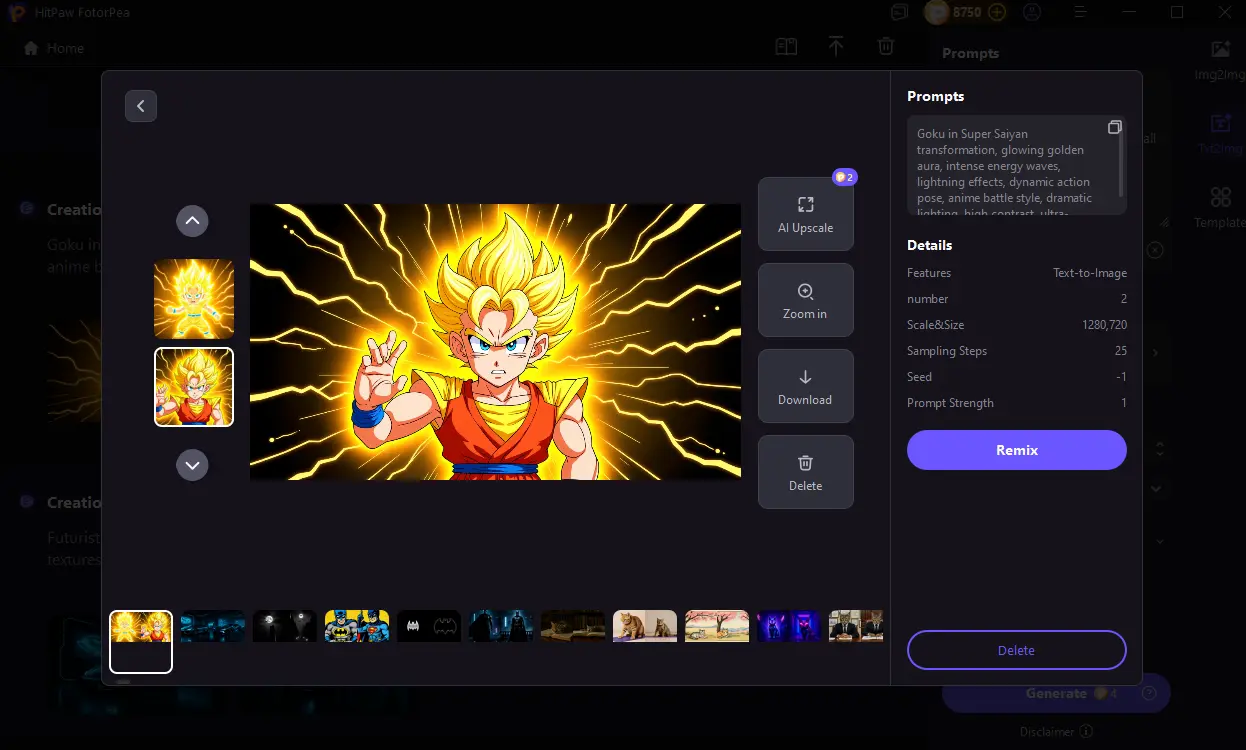Click the Delete button at the bottom
Image resolution: width=1246 pixels, height=750 pixels.
(x=1016, y=649)
